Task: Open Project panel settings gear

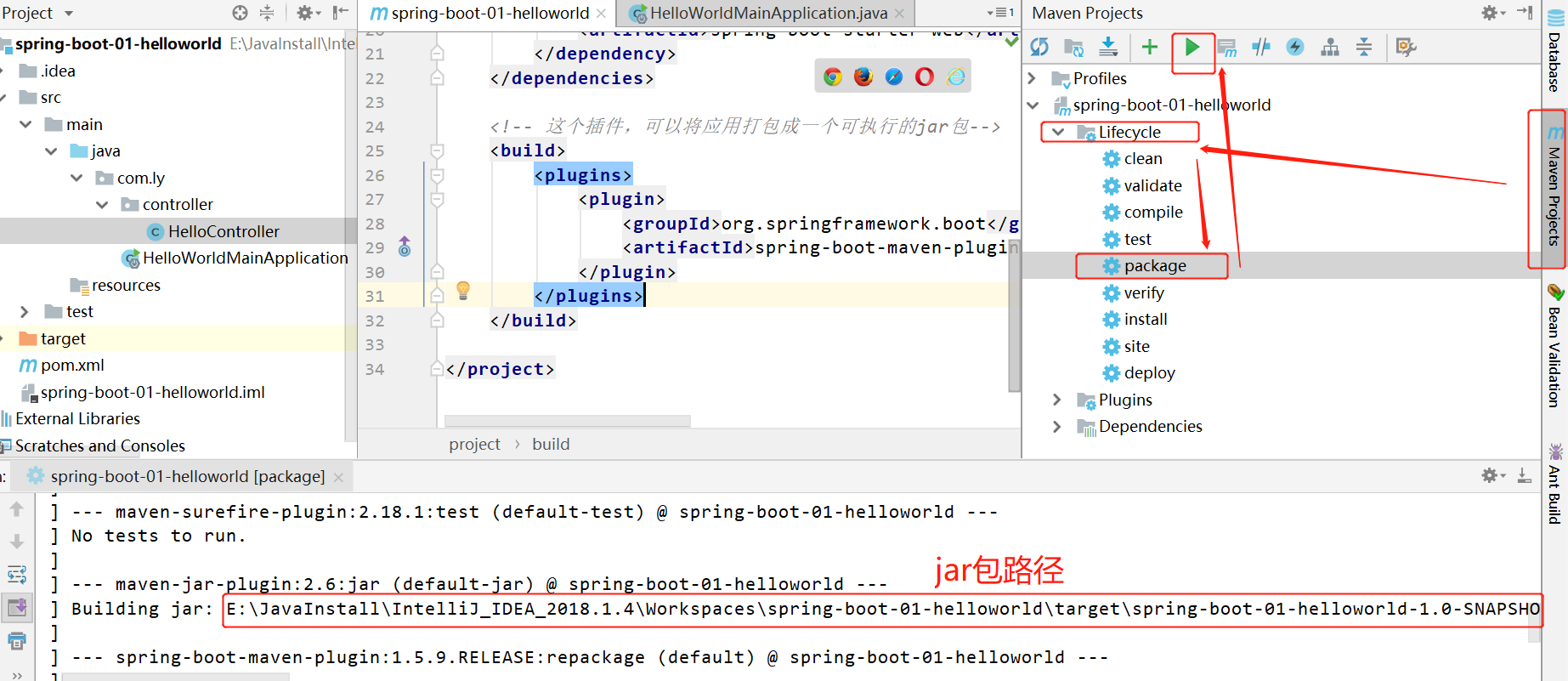Action: 308,13
